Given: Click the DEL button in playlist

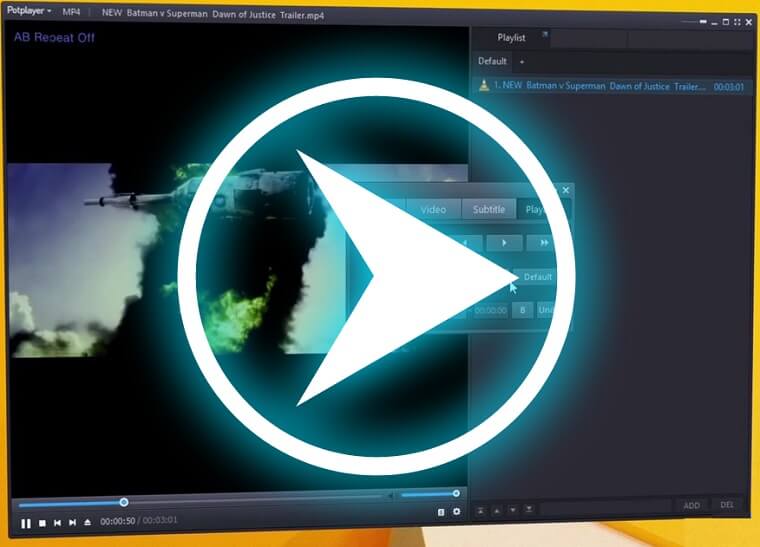Looking at the screenshot, I should tap(727, 504).
